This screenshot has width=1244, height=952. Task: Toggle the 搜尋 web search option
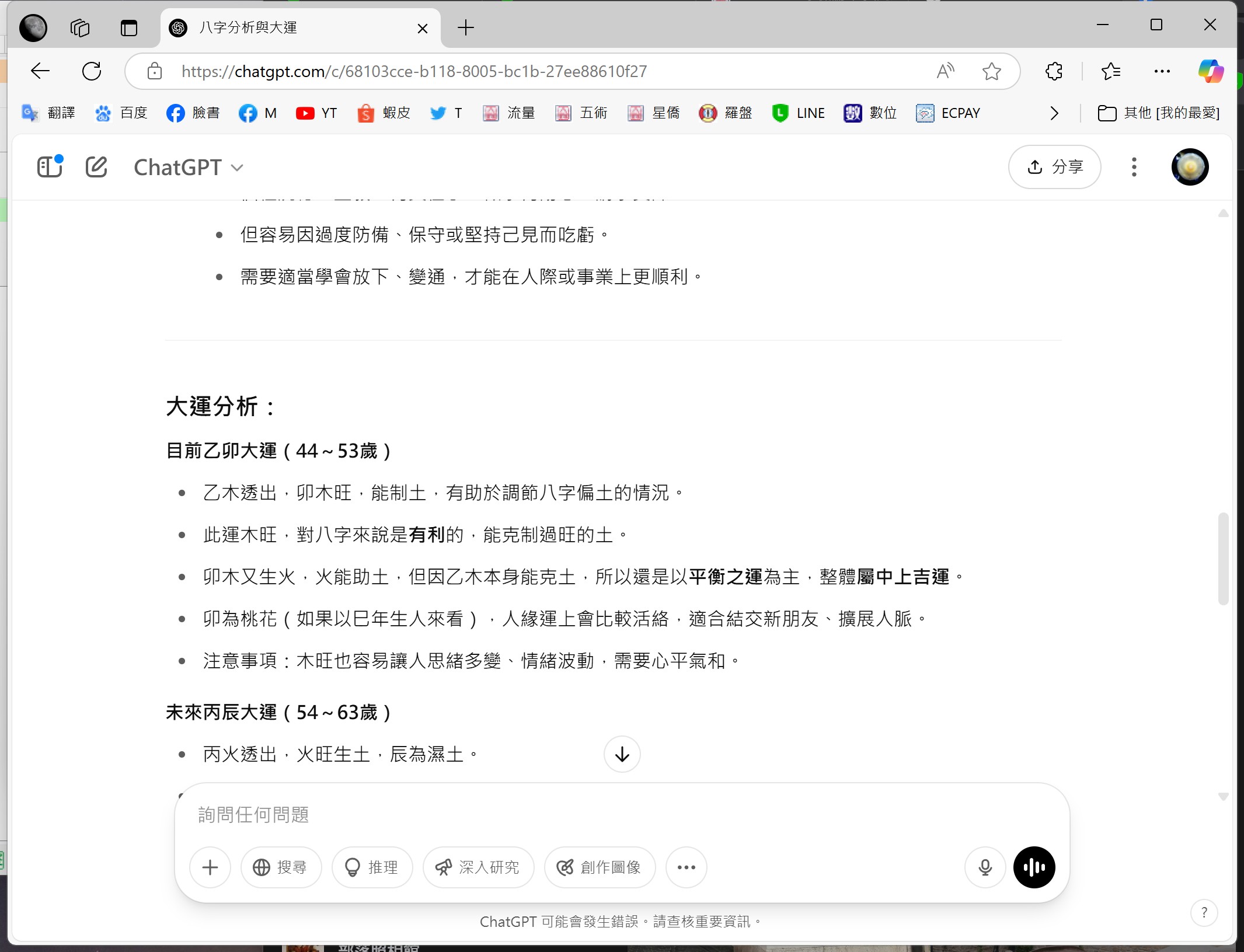point(281,867)
